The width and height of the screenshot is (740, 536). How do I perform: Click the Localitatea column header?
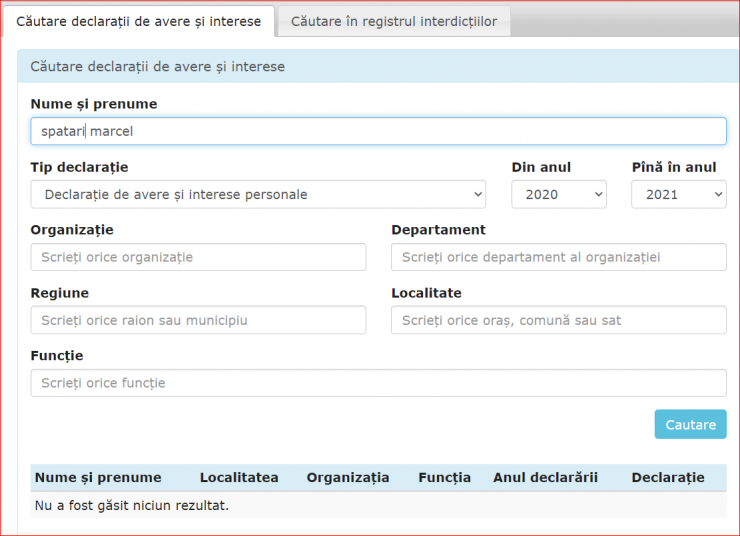coord(239,477)
